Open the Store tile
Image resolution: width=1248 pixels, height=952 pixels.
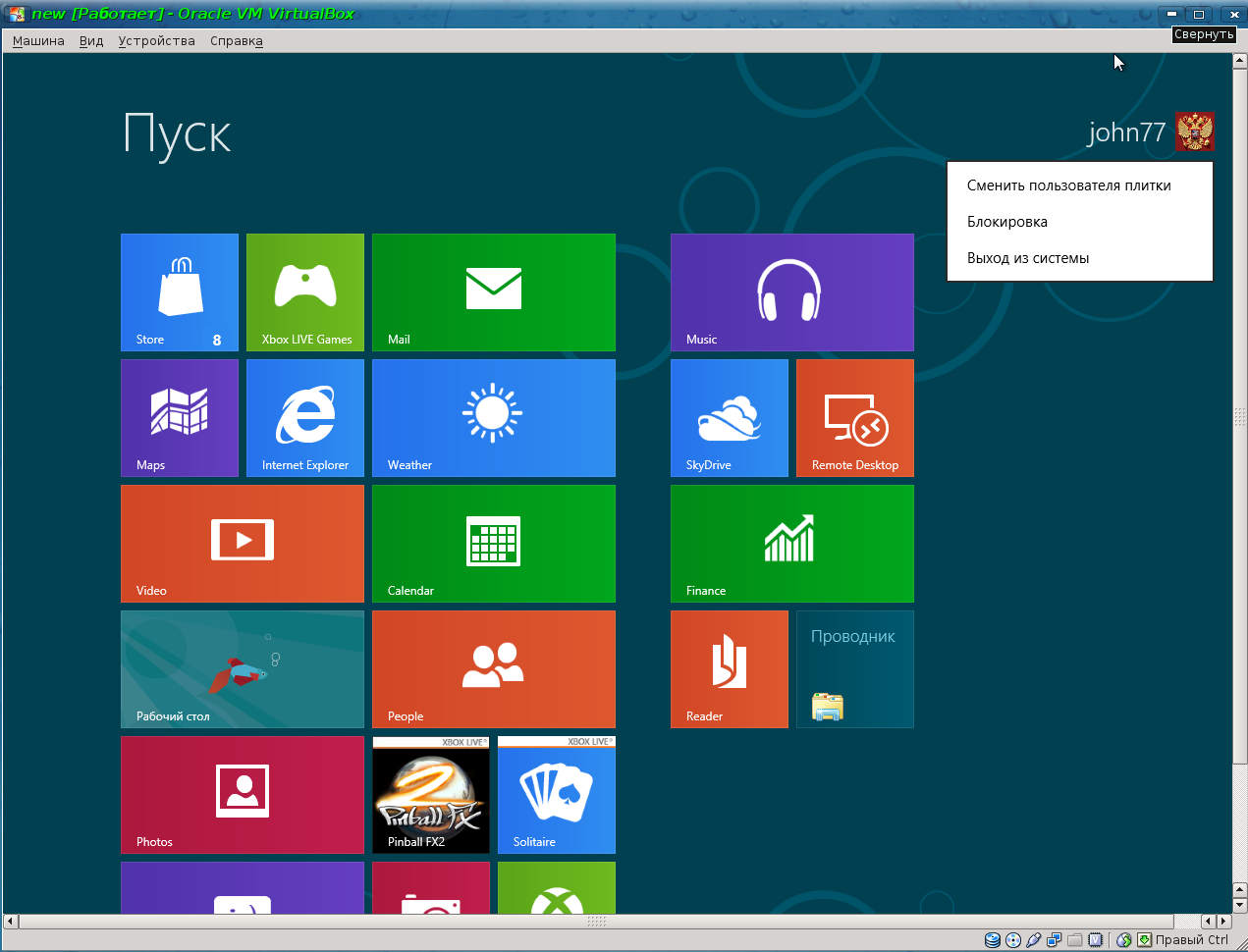[x=180, y=292]
